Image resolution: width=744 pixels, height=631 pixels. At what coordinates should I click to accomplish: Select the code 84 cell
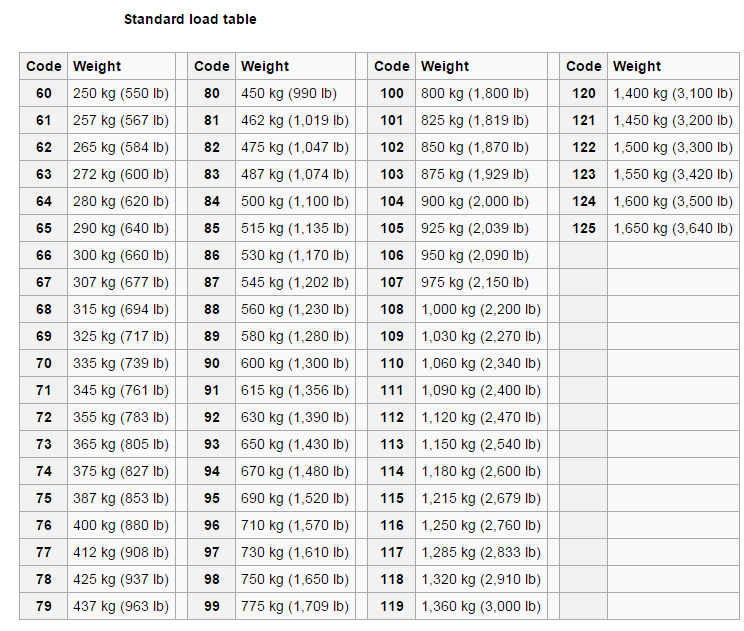coord(212,201)
